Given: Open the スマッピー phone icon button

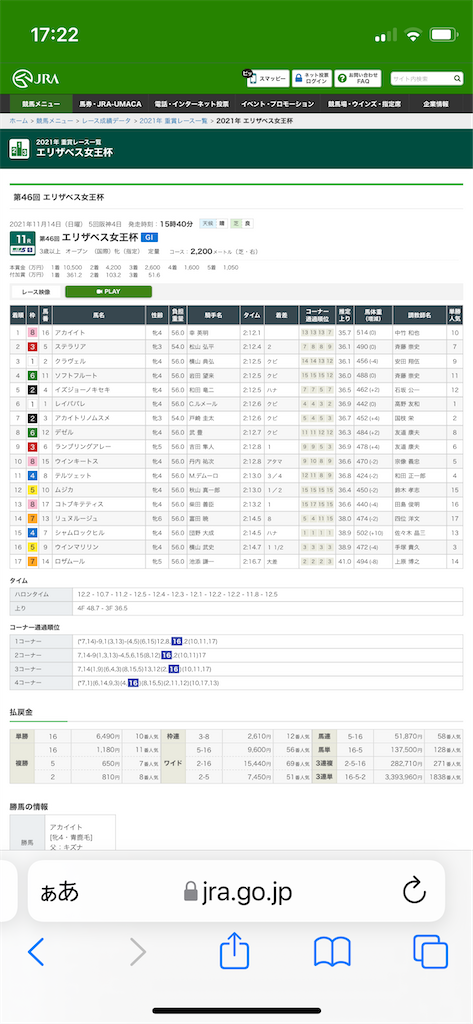Looking at the screenshot, I should (x=266, y=78).
